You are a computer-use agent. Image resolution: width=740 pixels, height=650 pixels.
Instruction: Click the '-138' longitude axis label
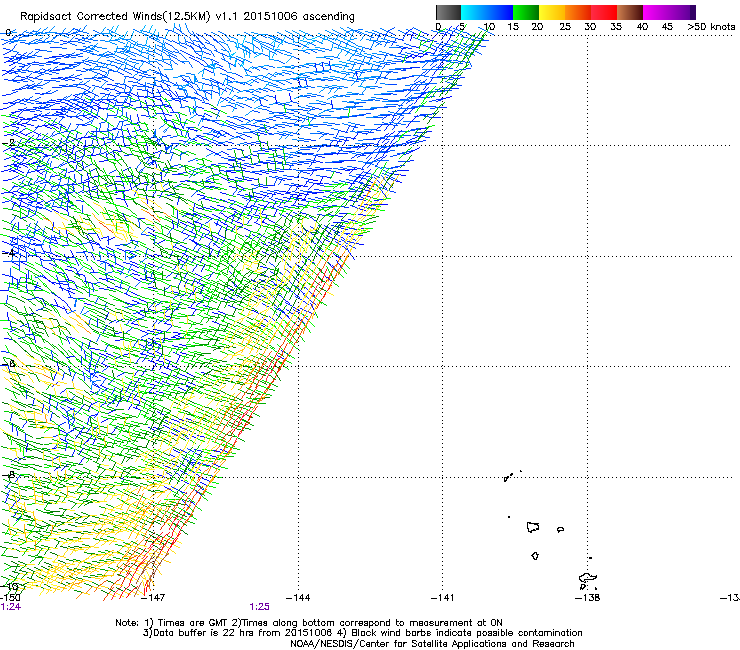tap(588, 598)
